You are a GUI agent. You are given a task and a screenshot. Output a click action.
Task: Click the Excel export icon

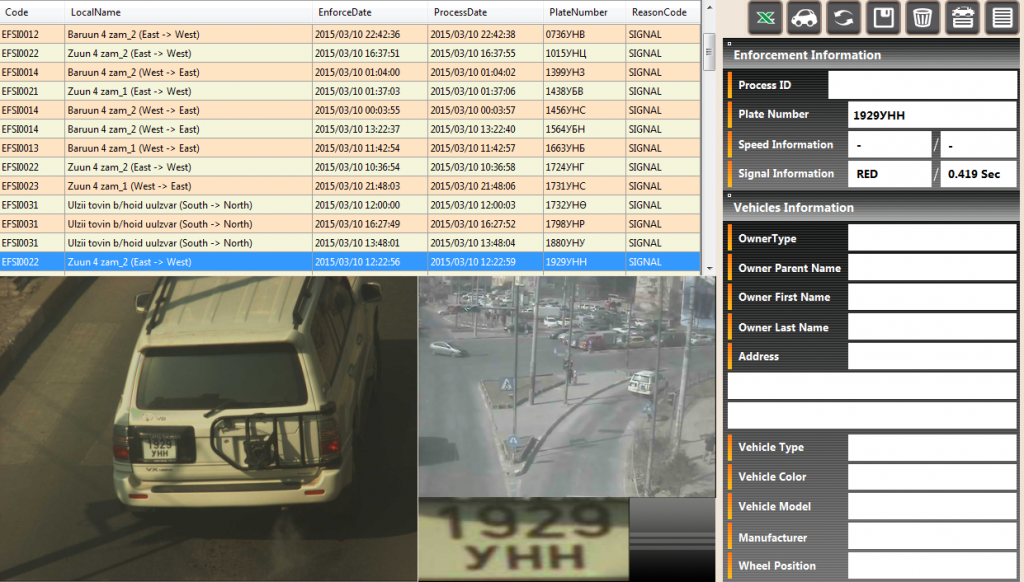(765, 18)
